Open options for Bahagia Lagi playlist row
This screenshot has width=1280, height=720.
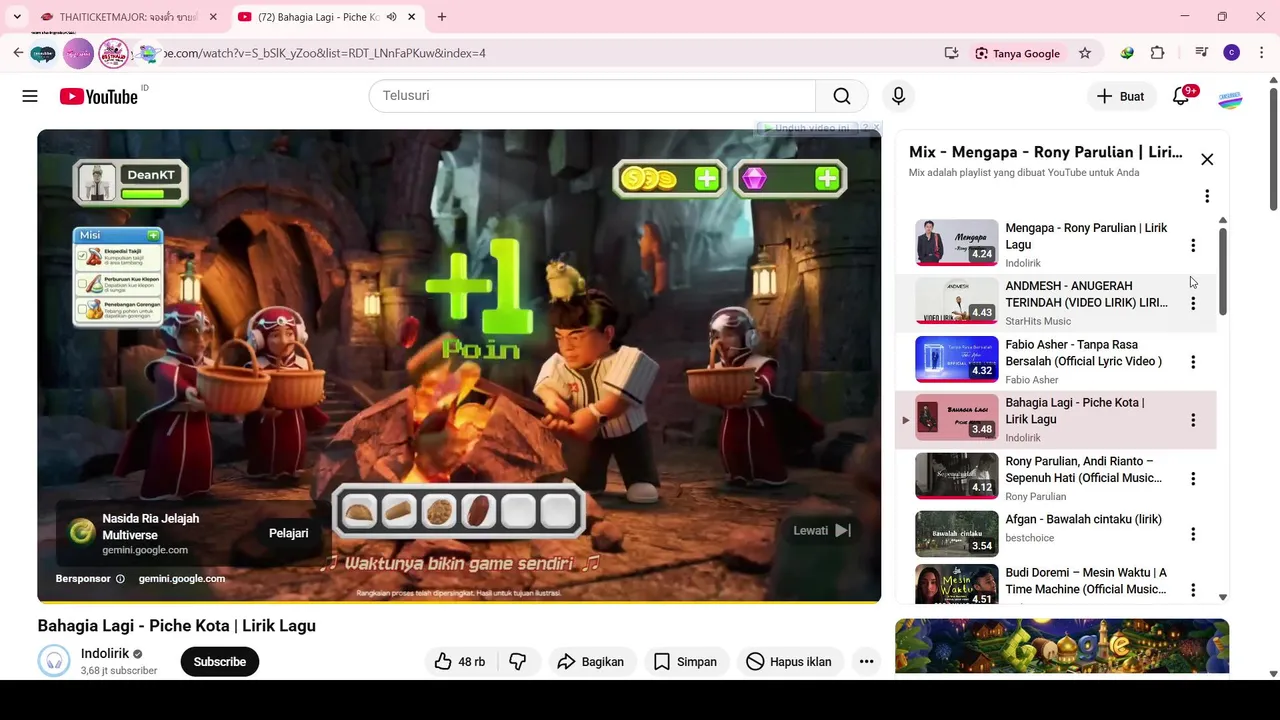tap(1193, 420)
